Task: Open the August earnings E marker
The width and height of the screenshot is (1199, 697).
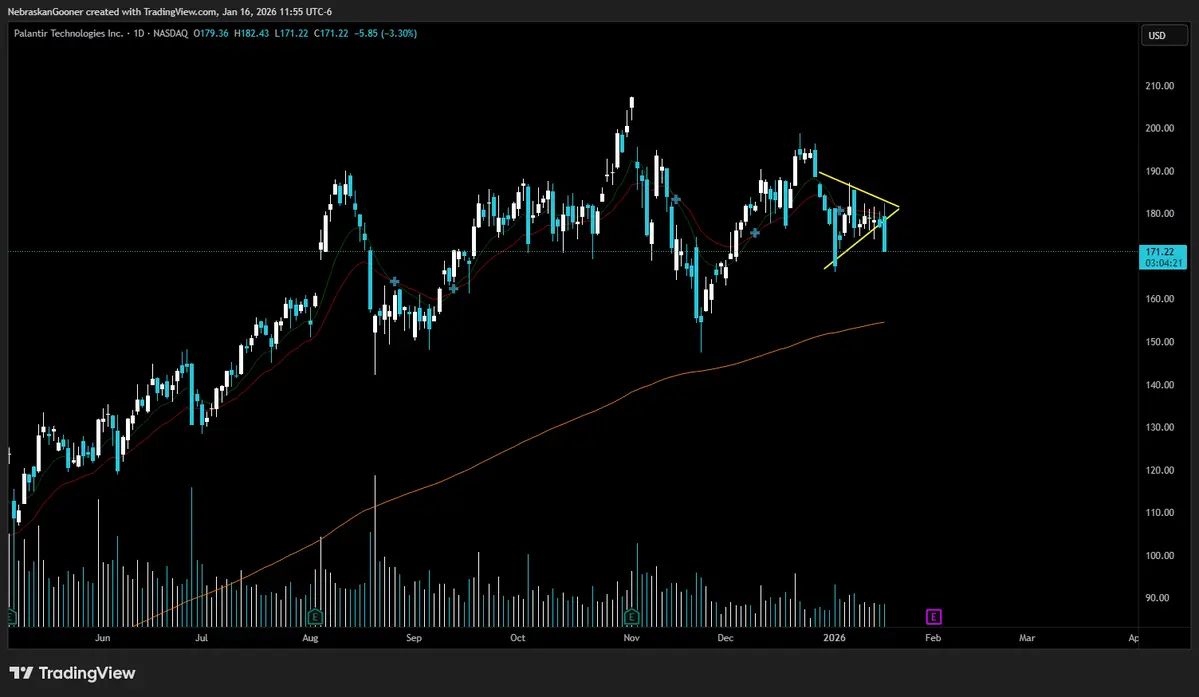Action: [x=314, y=616]
